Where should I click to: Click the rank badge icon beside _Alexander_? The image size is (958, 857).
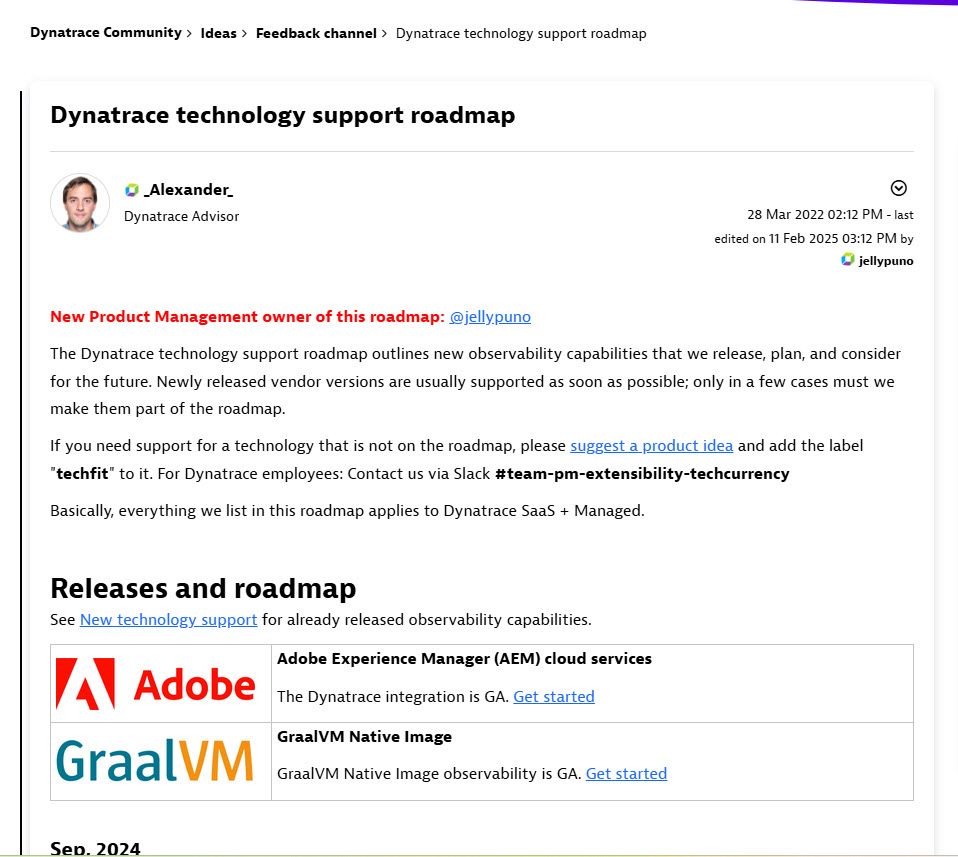tap(132, 190)
